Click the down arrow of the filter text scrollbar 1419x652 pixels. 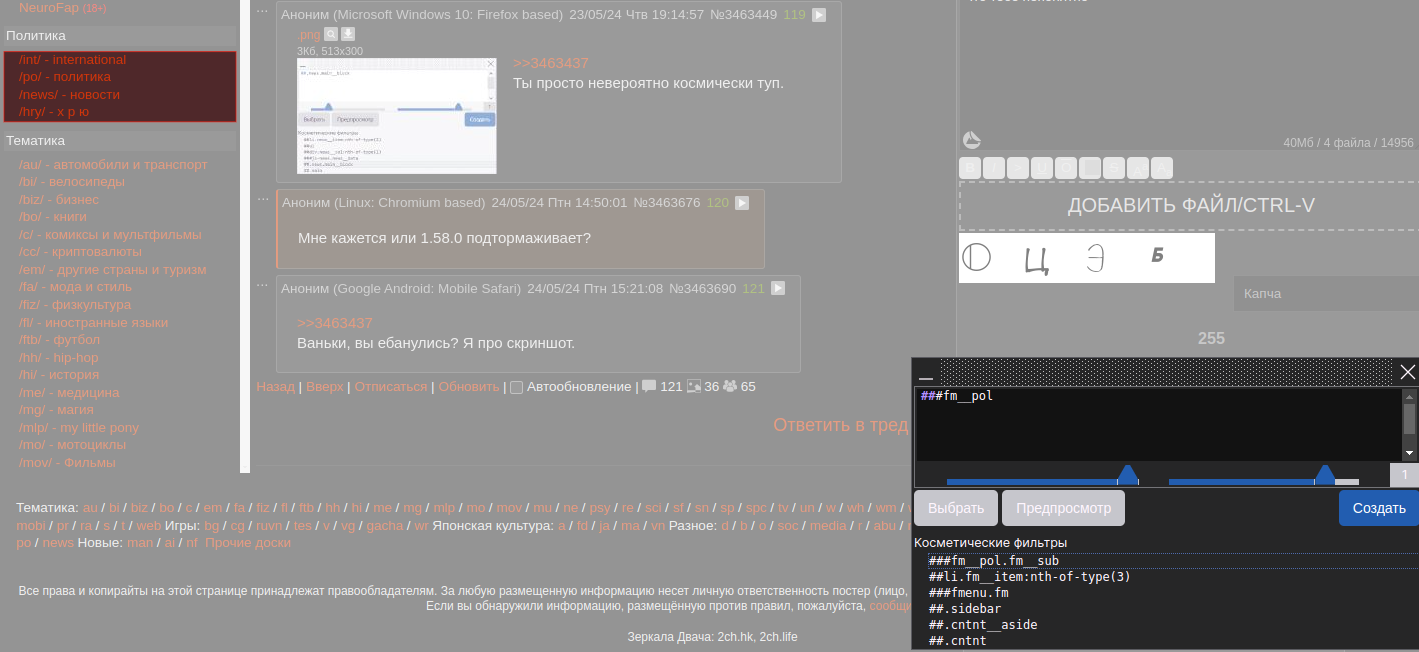1409,453
